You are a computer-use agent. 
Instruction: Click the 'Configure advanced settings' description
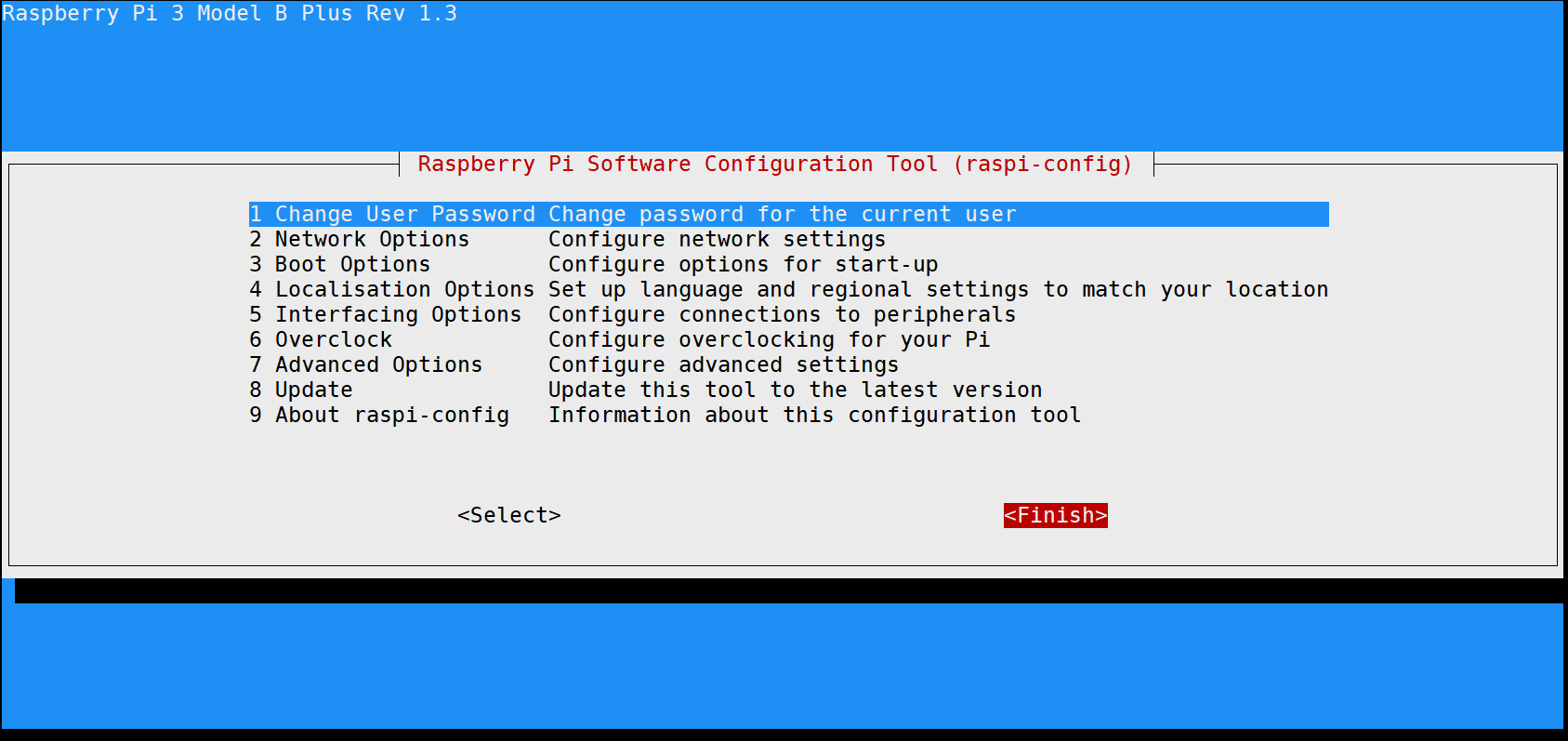(723, 365)
